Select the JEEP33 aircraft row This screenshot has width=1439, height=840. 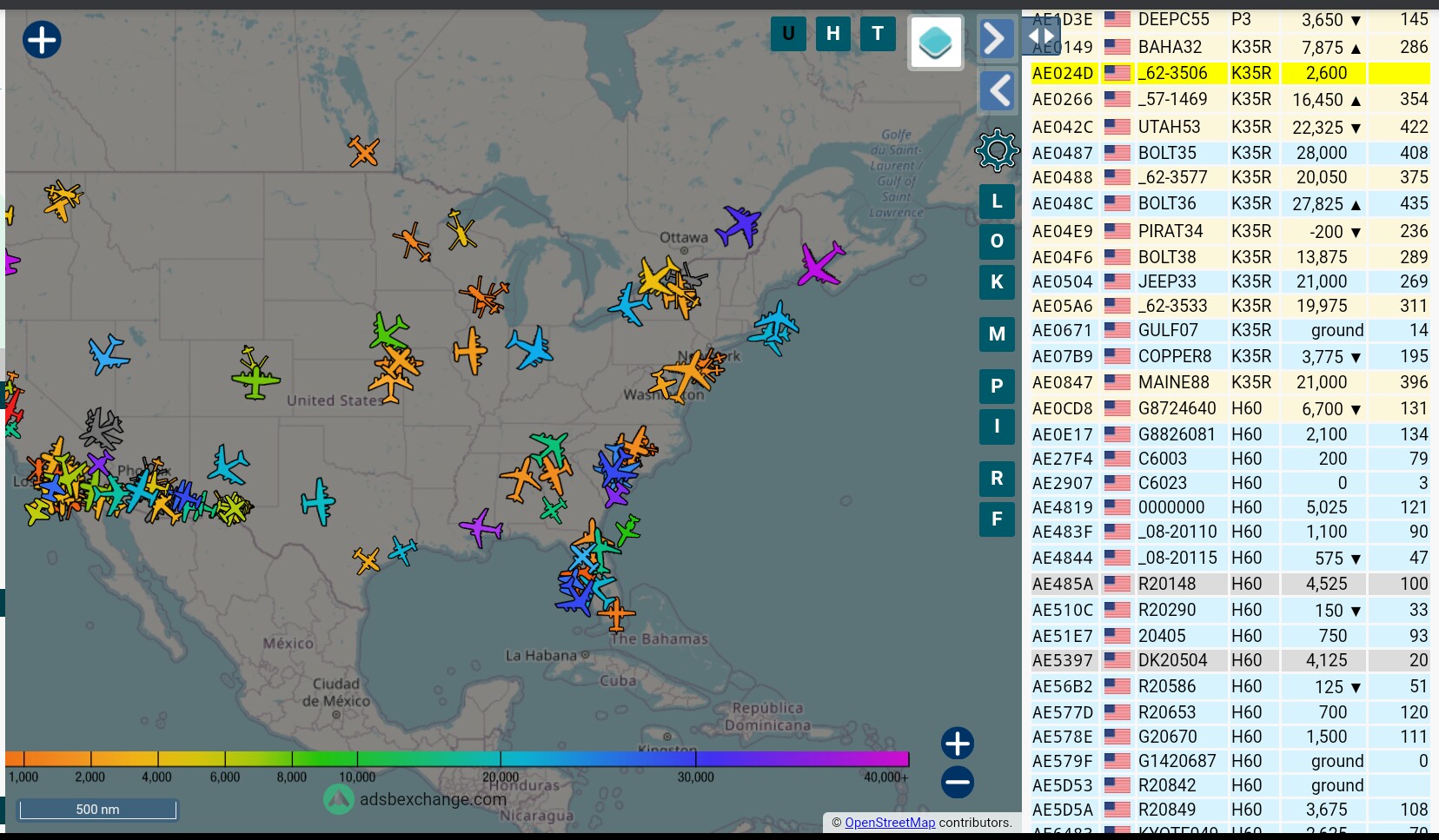pyautogui.click(x=1230, y=281)
